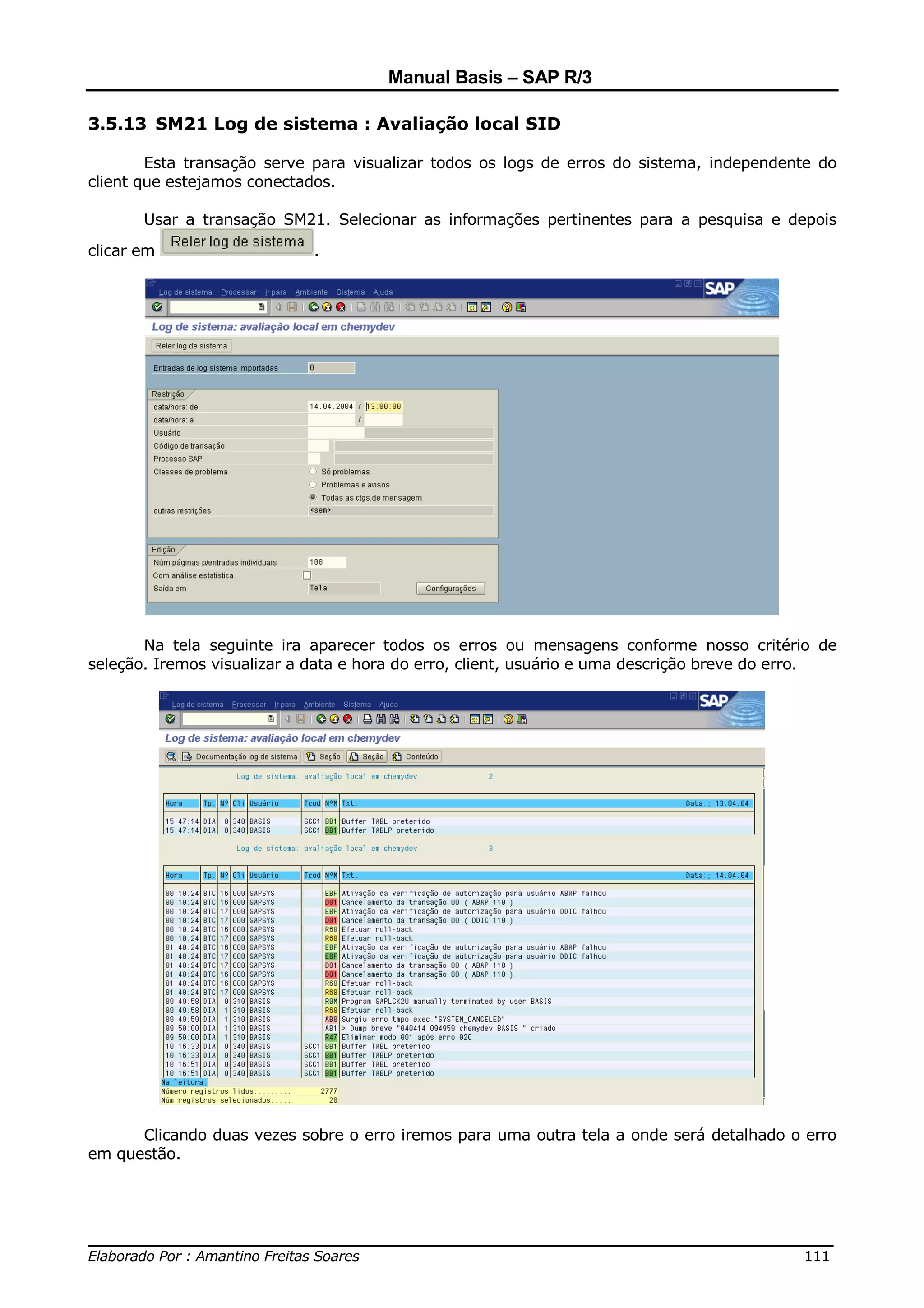The image size is (924, 1308).
Task: Open the Ambiente menu in the upper SAP window
Action: click(x=311, y=292)
